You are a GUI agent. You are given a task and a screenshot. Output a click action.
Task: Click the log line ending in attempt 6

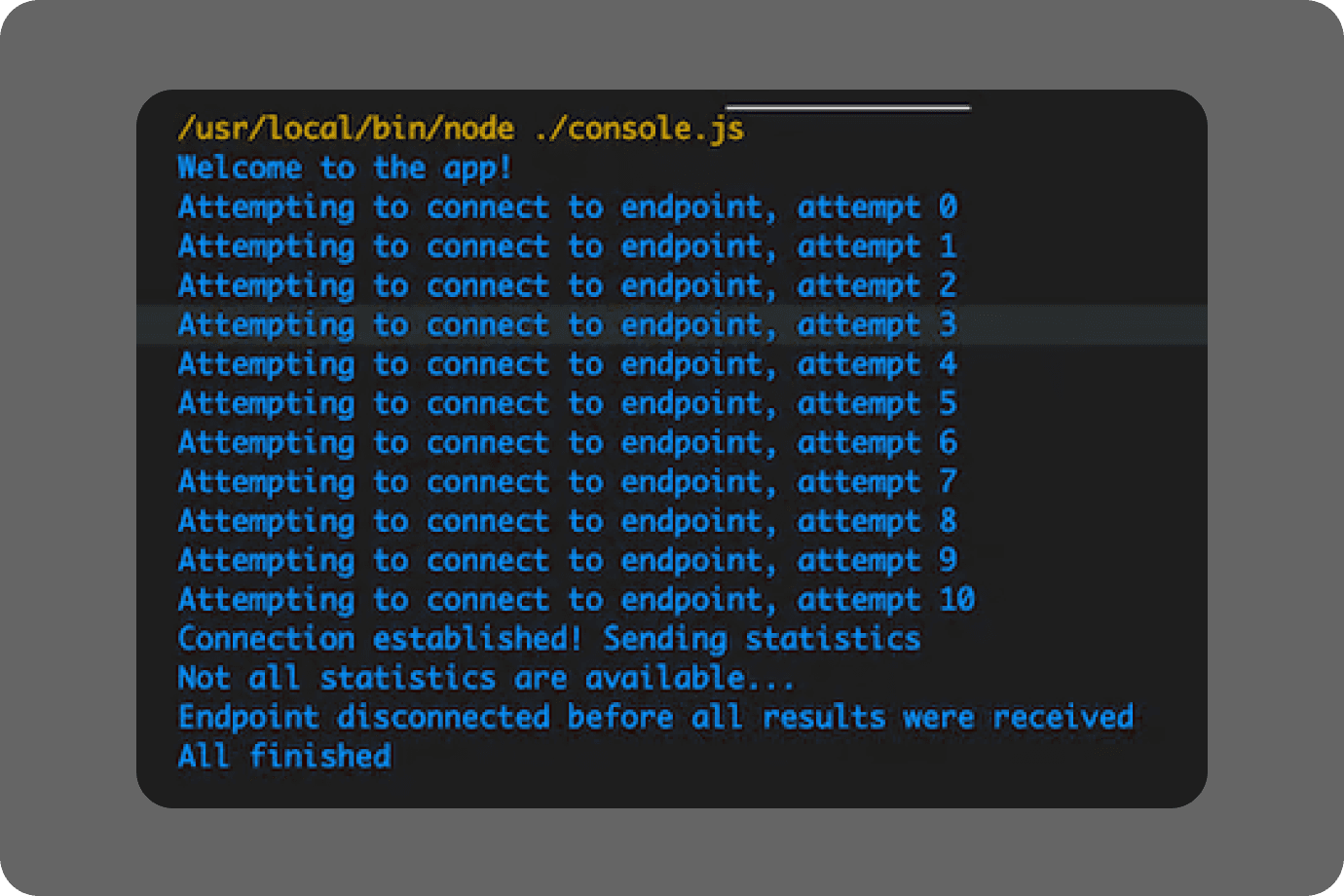pos(568,442)
